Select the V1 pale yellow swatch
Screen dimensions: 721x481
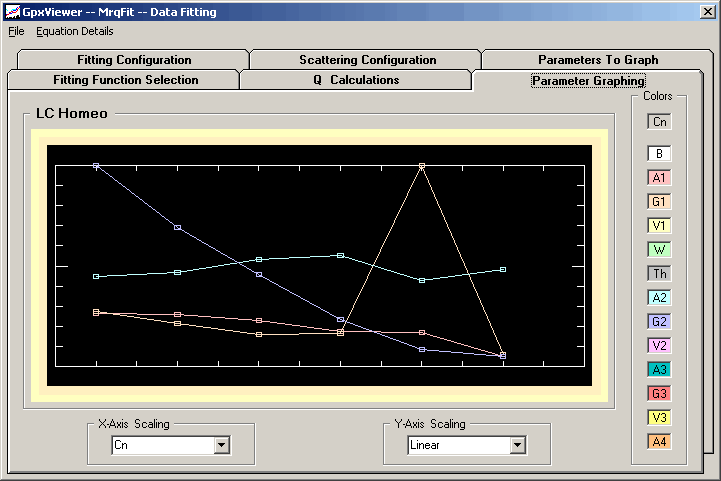click(x=659, y=226)
